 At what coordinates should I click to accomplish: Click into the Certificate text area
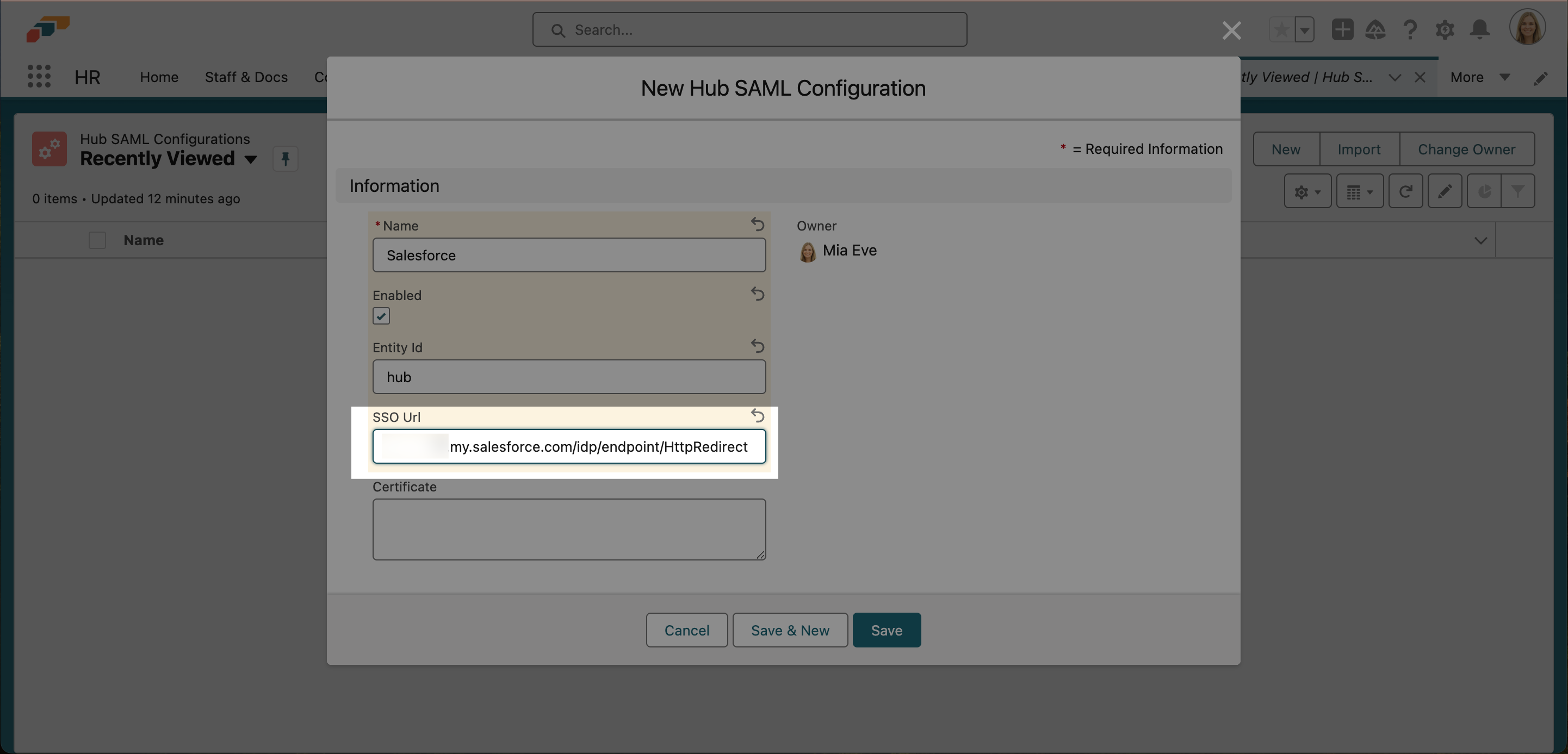click(x=568, y=529)
